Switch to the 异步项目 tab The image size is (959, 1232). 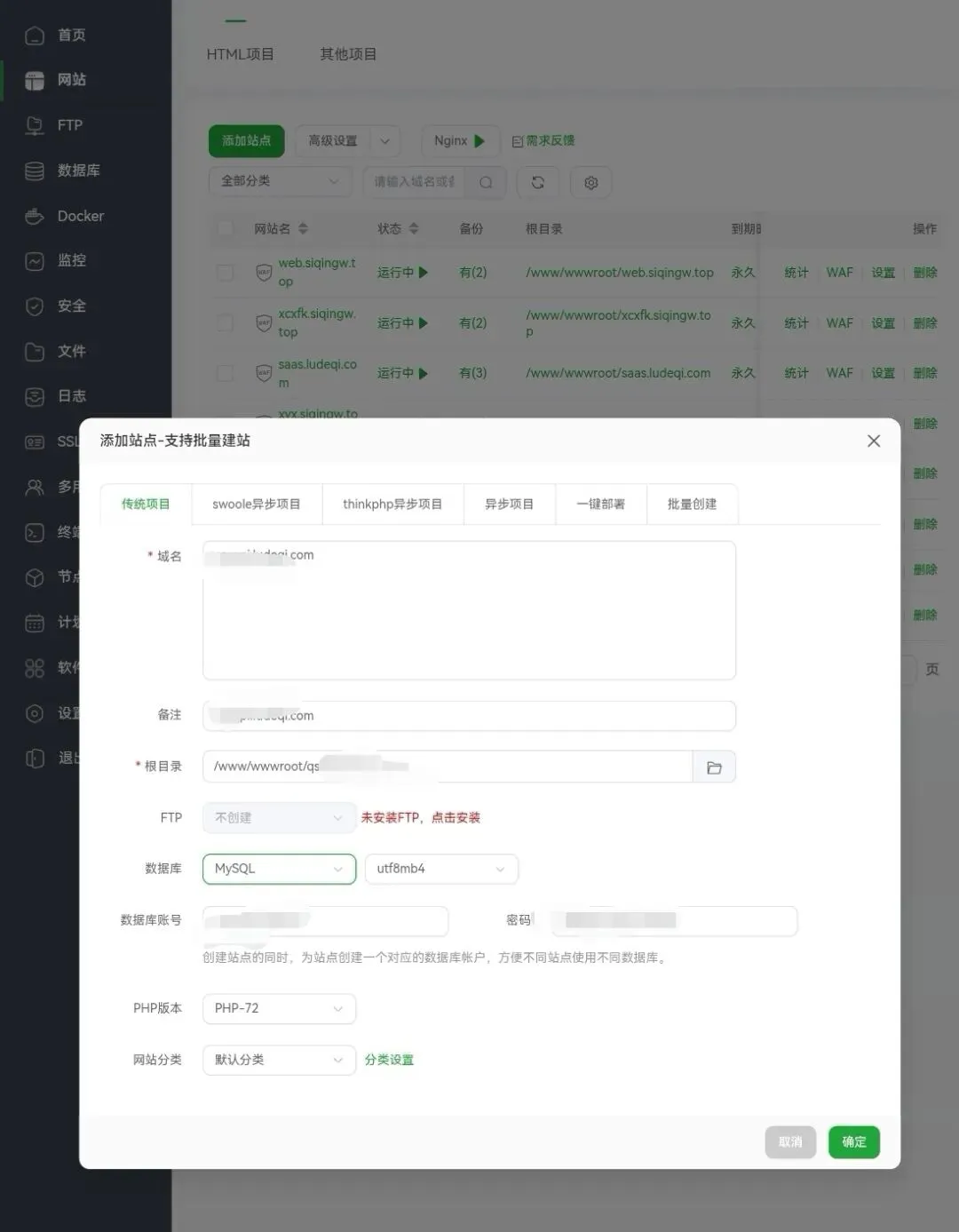pos(510,504)
